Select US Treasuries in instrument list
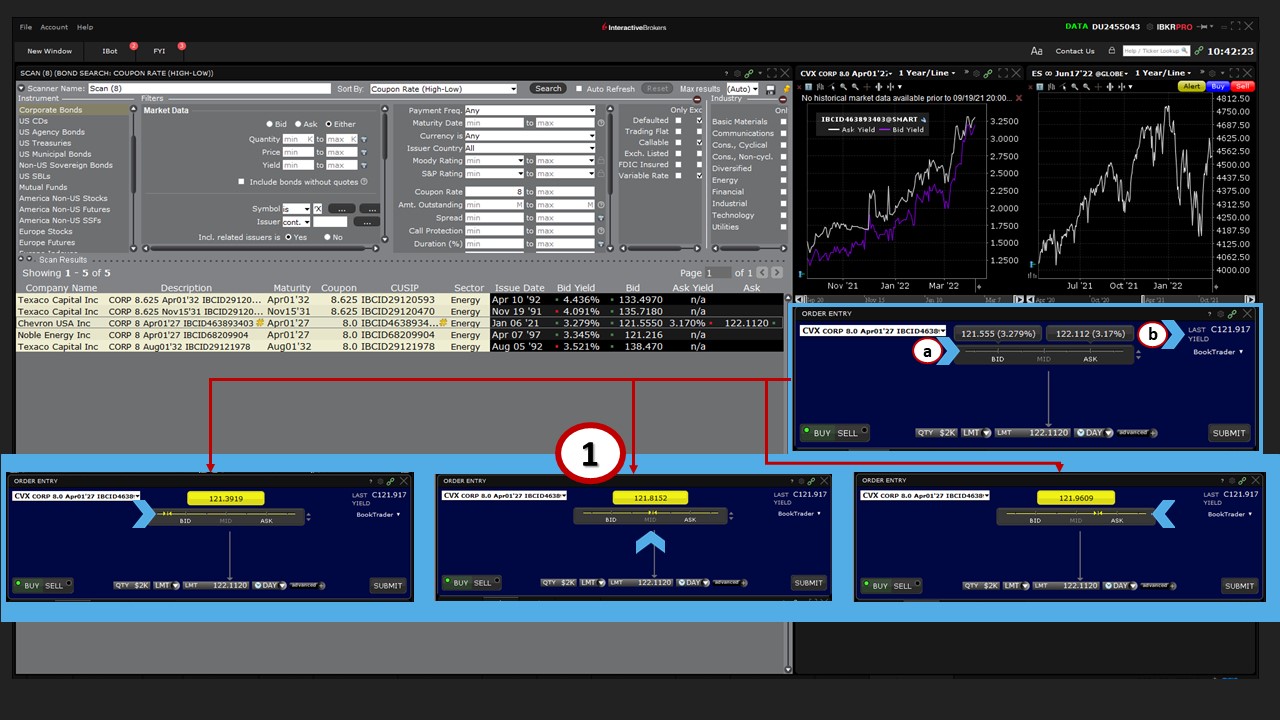This screenshot has height=720, width=1280. point(45,143)
